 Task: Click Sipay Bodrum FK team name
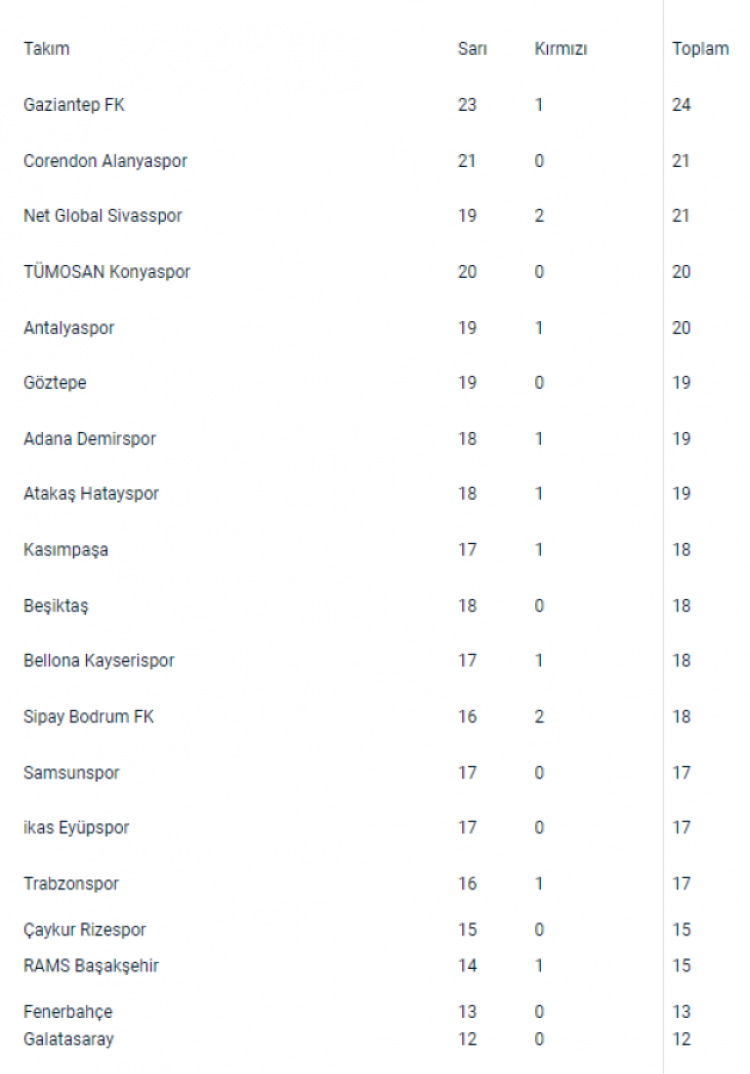[x=88, y=717]
